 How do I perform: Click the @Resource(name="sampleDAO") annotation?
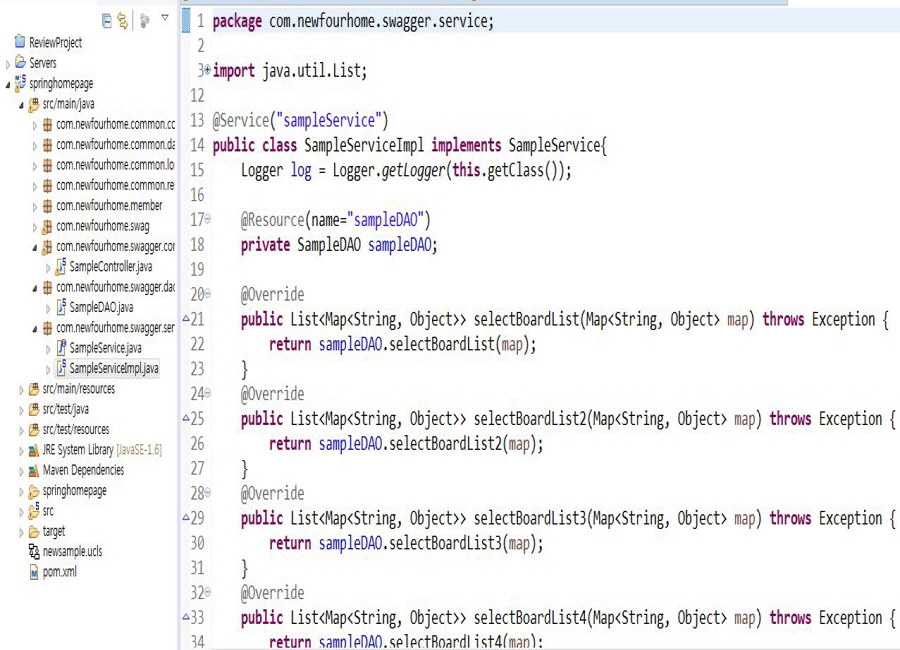[336, 220]
